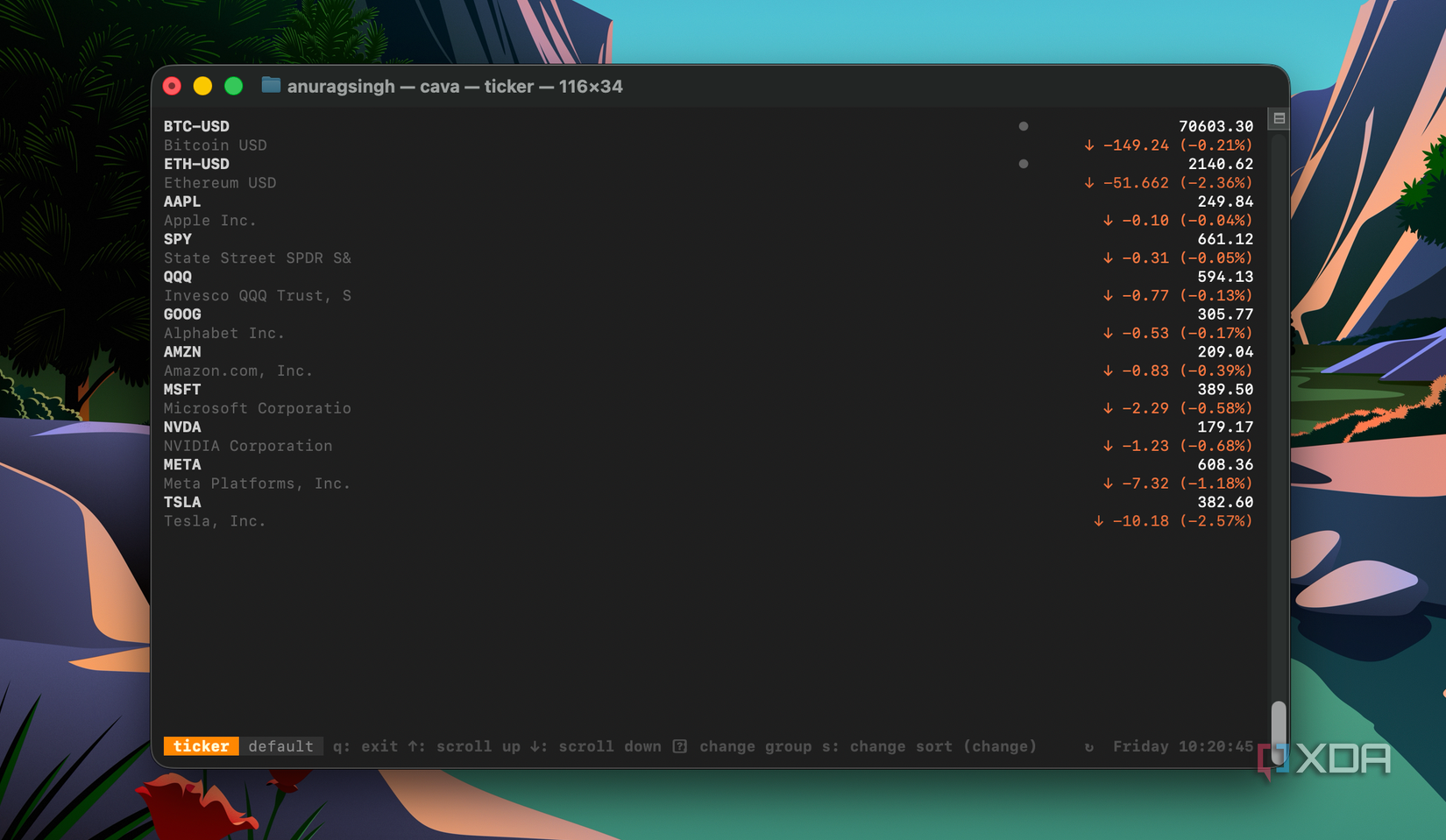Click the AMZN ticker symbol
Image resolution: width=1446 pixels, height=840 pixels.
(182, 352)
